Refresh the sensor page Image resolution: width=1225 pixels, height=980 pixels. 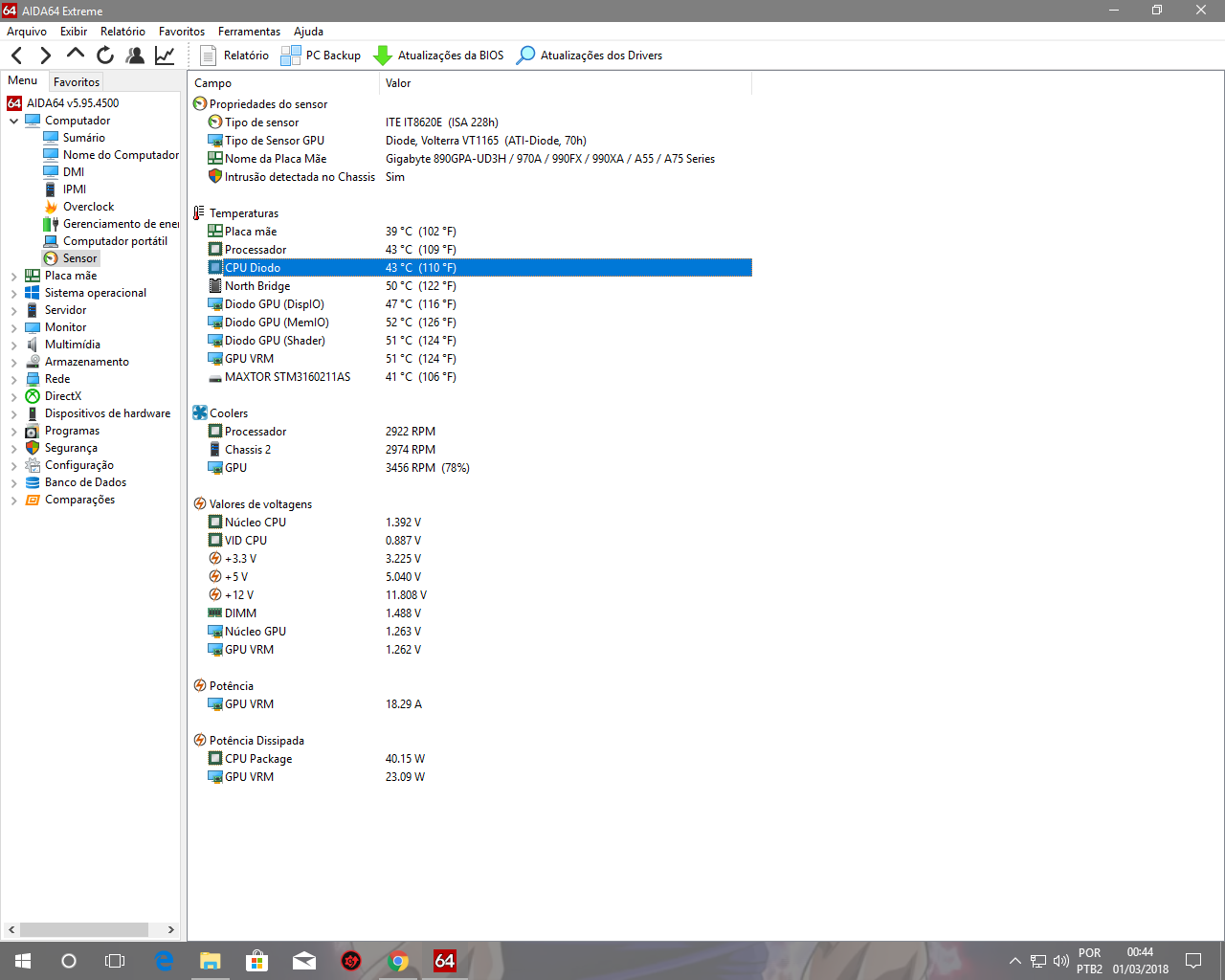105,56
